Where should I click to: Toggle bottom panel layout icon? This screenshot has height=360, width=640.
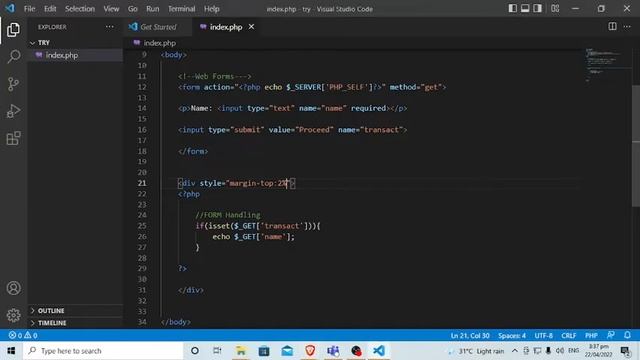coord(525,9)
